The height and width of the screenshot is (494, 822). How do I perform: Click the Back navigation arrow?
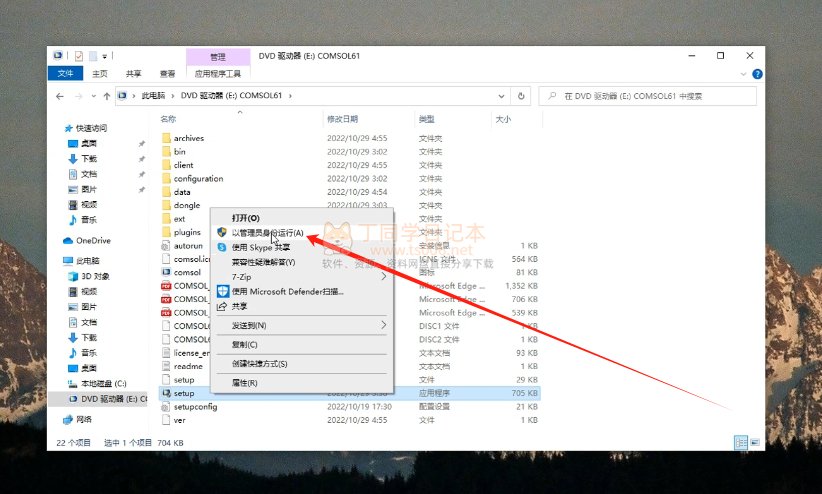[x=60, y=96]
